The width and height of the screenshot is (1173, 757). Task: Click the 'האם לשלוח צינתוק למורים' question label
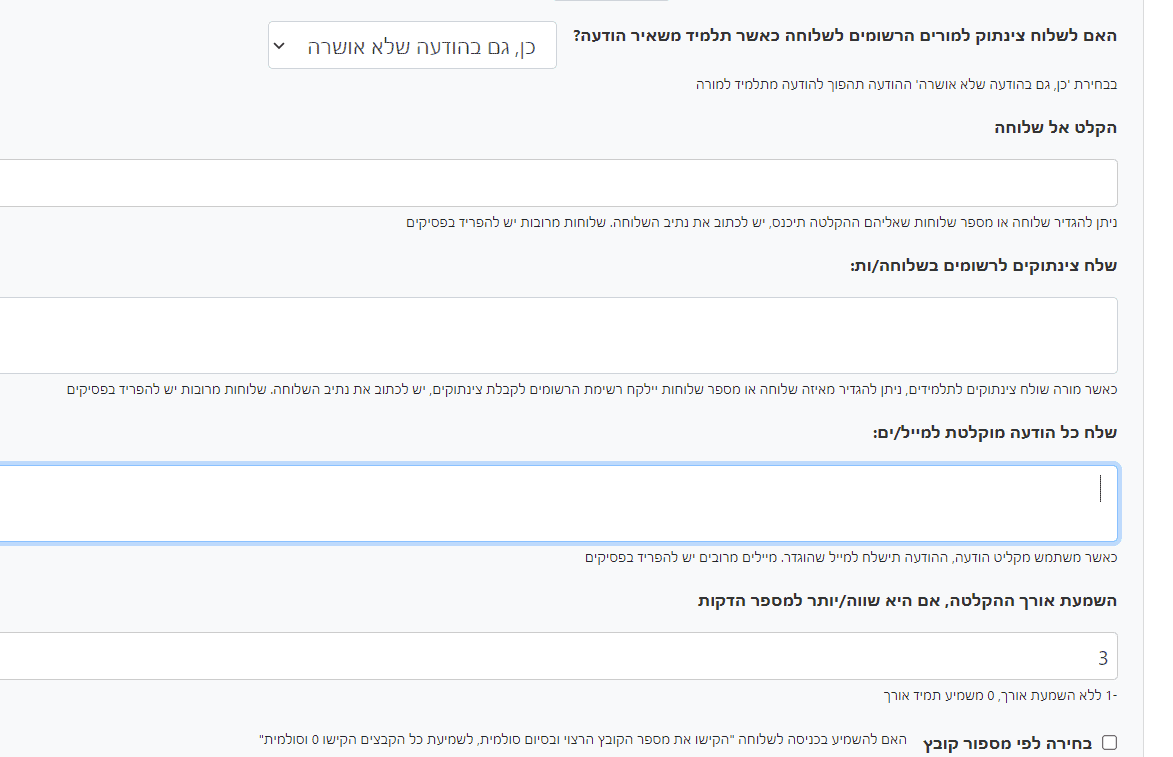click(845, 35)
